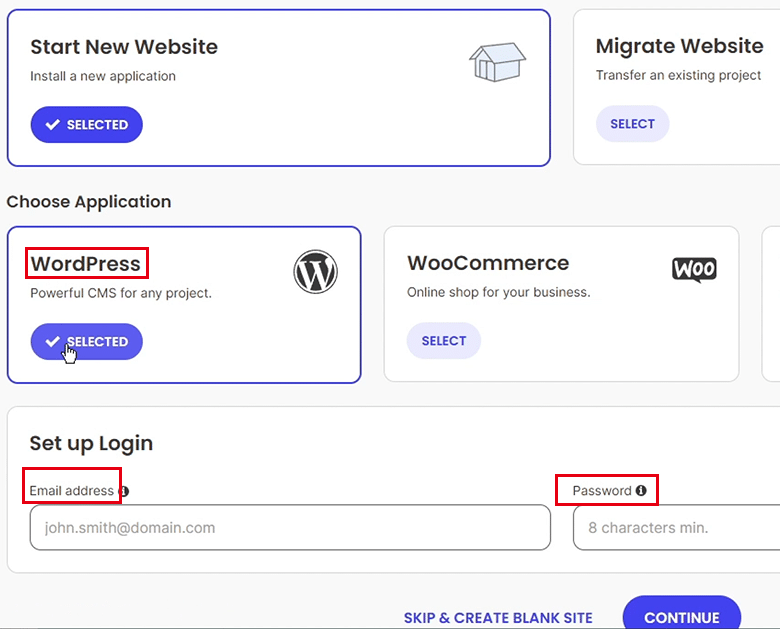
Task: Click the WooCommerce card title
Action: (488, 263)
